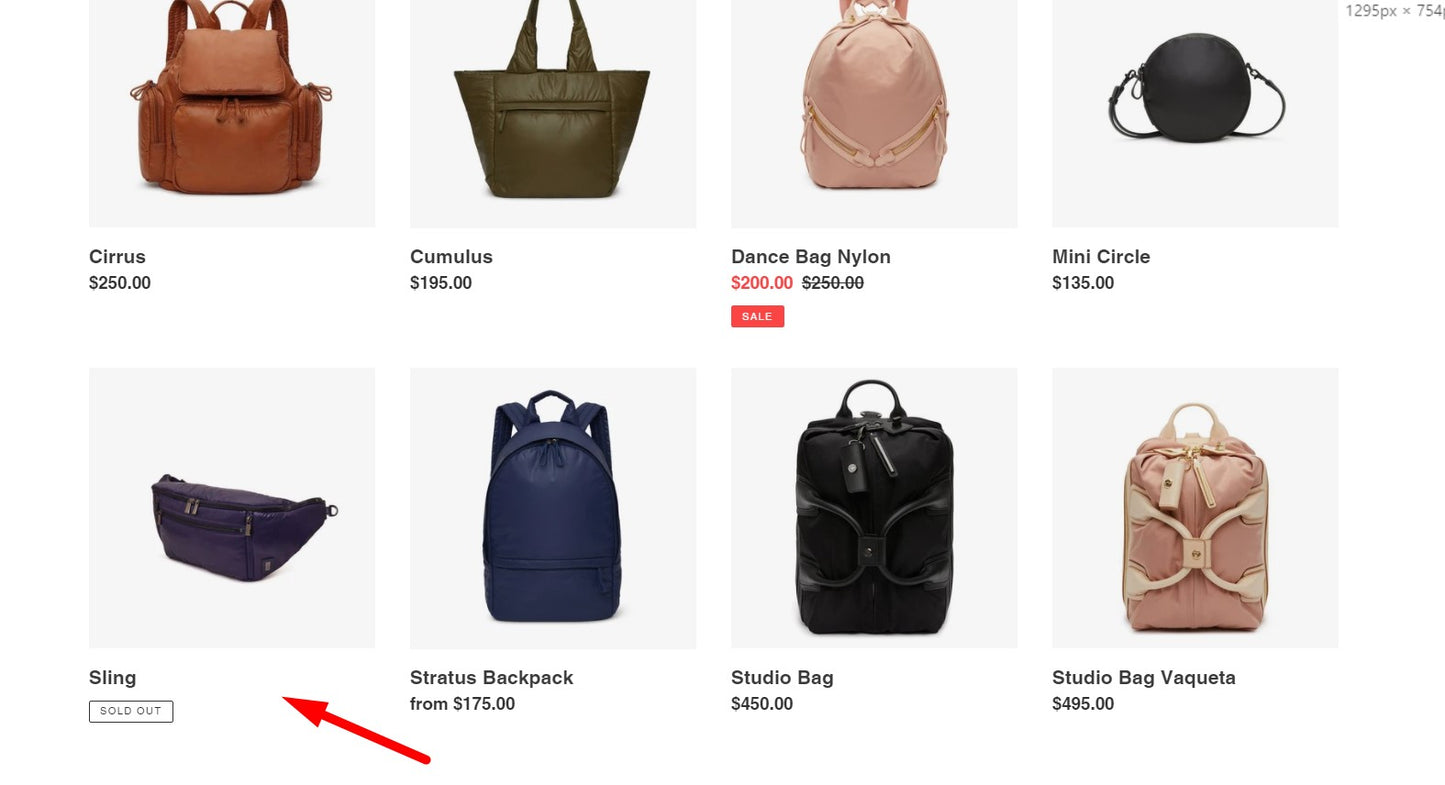Open the pink Dance Bag Nylon image
The height and width of the screenshot is (785, 1445).
[874, 113]
